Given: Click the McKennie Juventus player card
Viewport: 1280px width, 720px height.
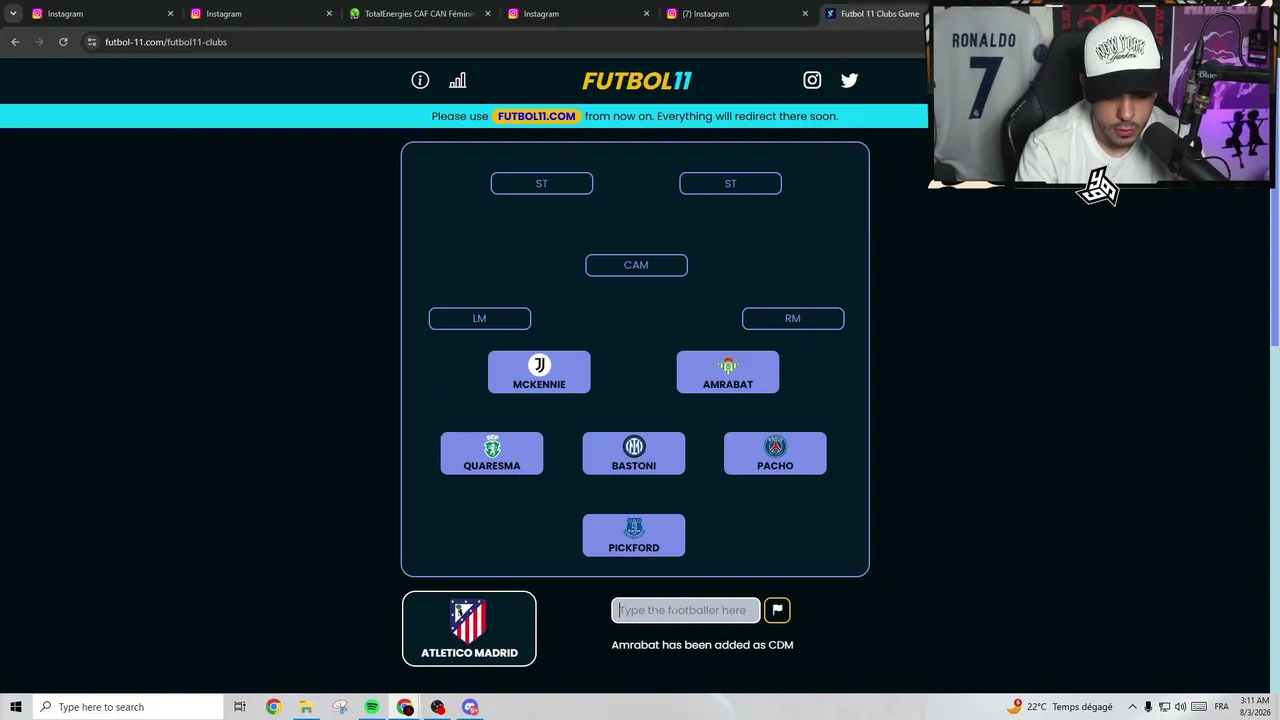Looking at the screenshot, I should click(539, 372).
